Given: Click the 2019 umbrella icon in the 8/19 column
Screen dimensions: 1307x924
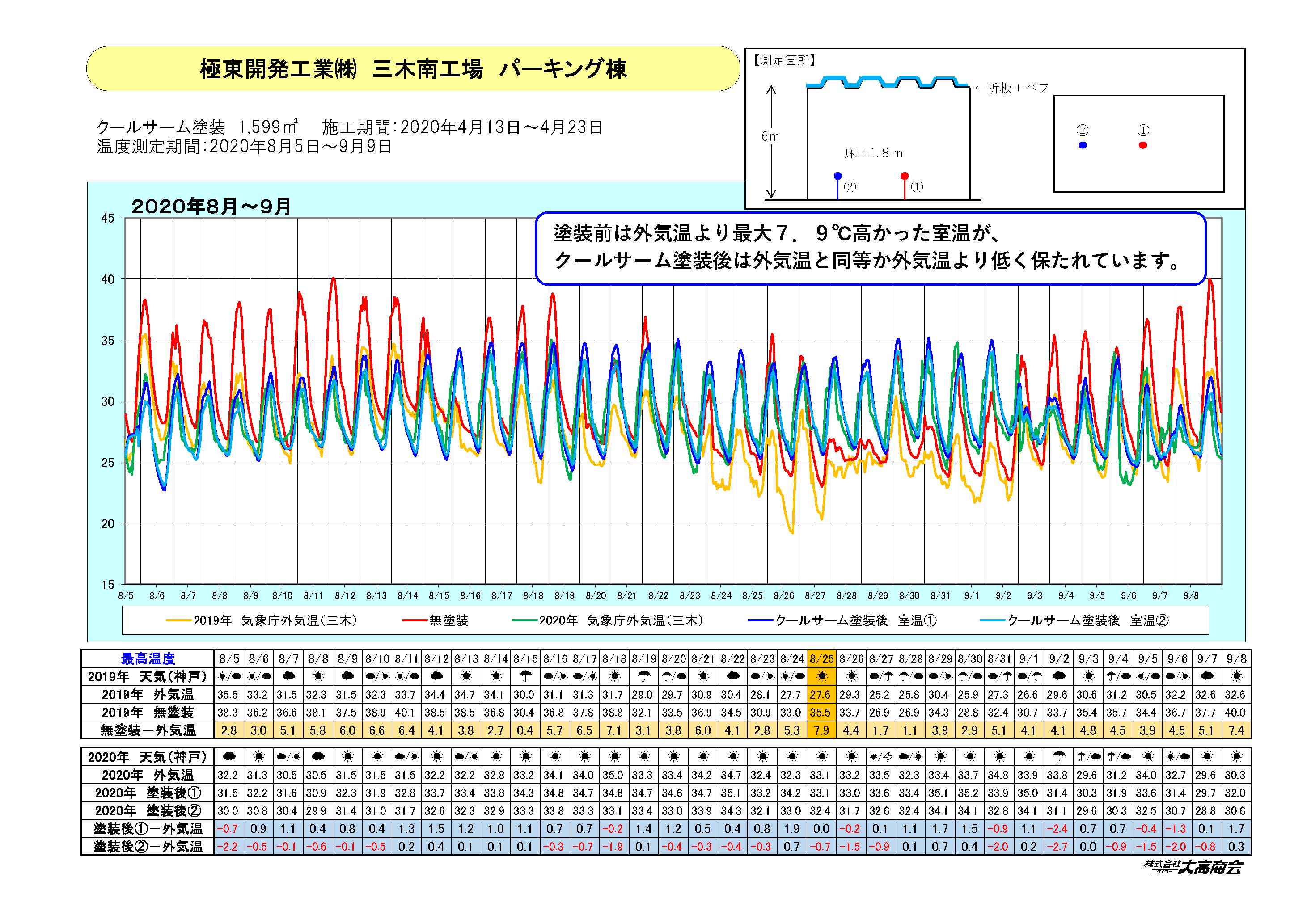Looking at the screenshot, I should pos(644,676).
